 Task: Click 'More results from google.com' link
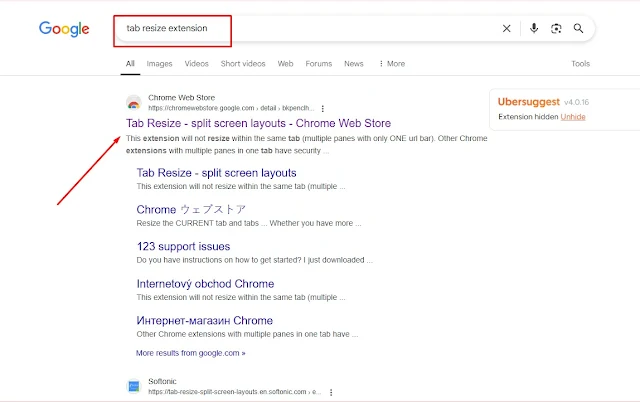pyautogui.click(x=191, y=353)
